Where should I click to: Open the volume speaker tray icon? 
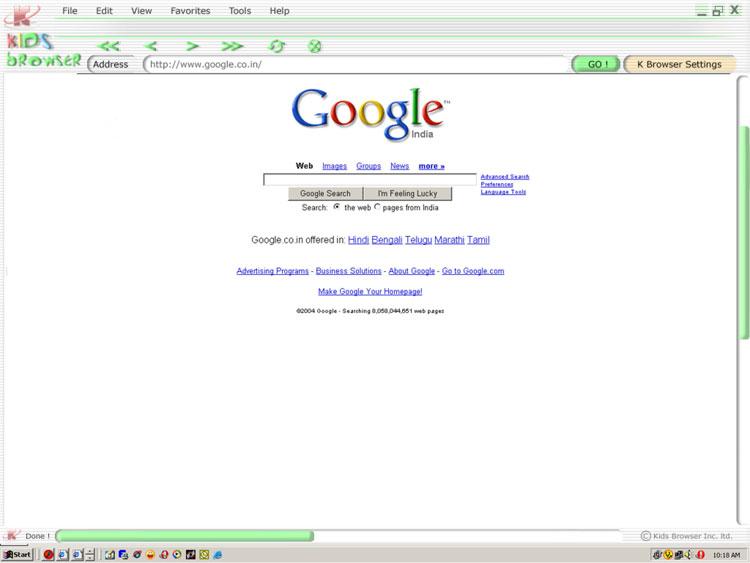click(x=689, y=555)
